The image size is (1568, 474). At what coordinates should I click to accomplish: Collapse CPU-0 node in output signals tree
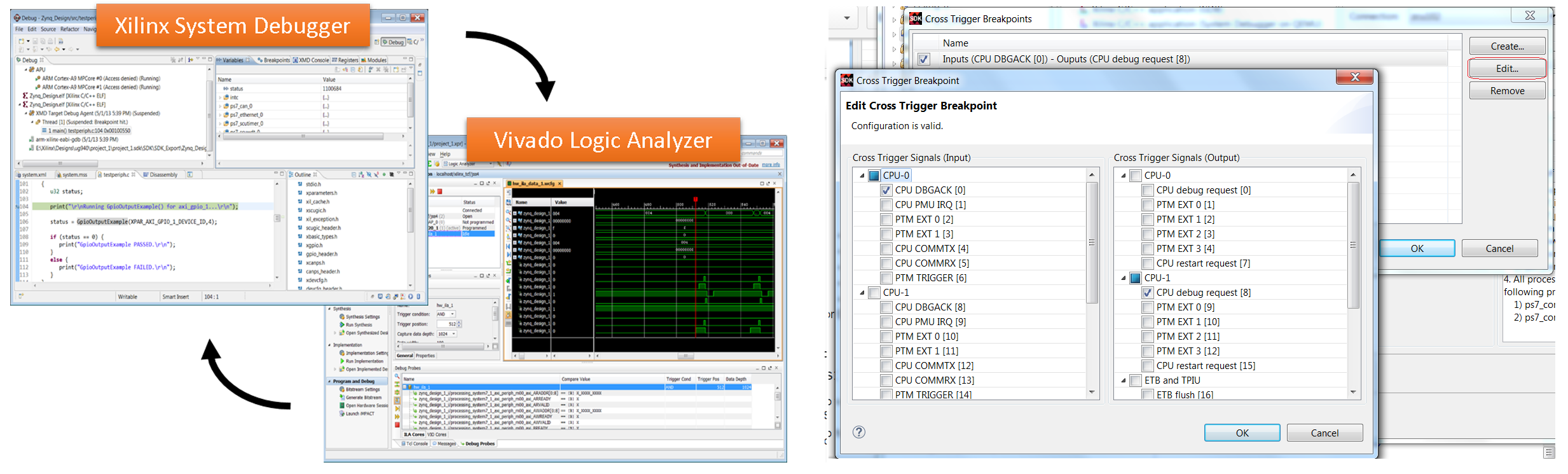1124,176
